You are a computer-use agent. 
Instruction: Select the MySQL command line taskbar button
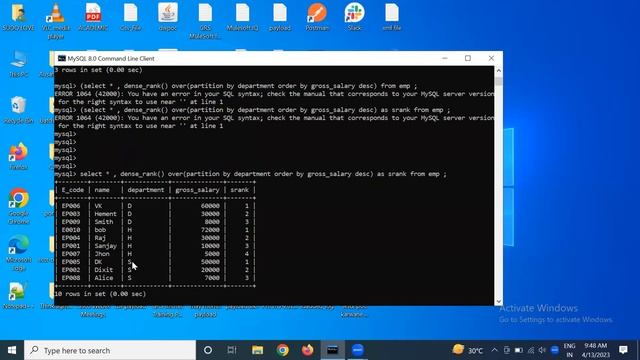(333, 350)
